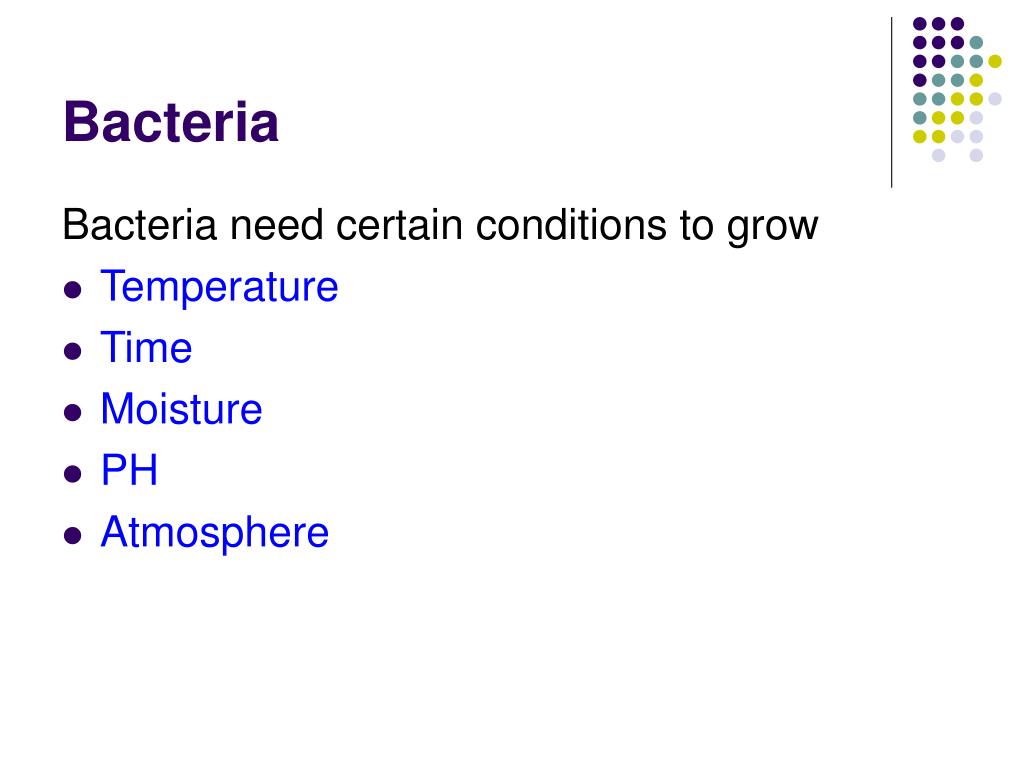The height and width of the screenshot is (768, 1024).
Task: Click the bottom-left lavender dot in grid
Action: pyautogui.click(x=938, y=155)
